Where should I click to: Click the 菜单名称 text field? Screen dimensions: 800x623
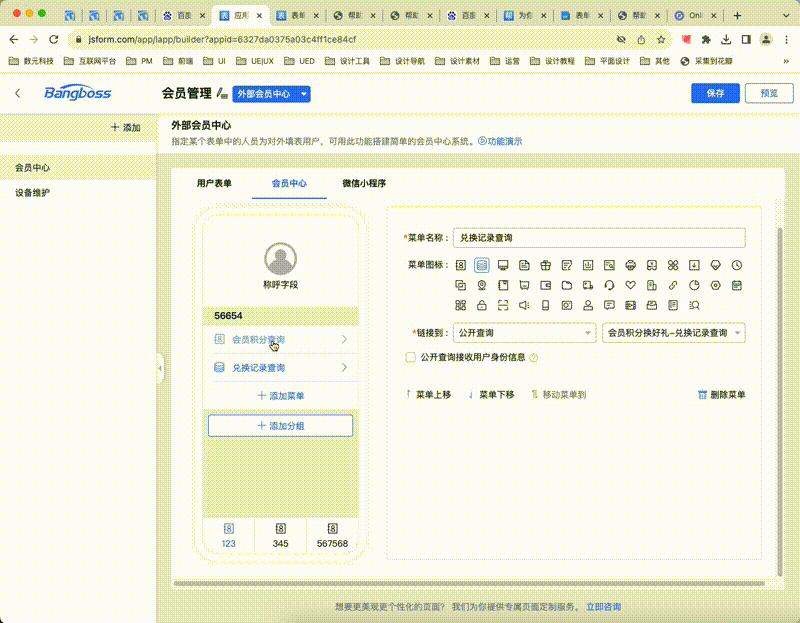[x=598, y=238]
